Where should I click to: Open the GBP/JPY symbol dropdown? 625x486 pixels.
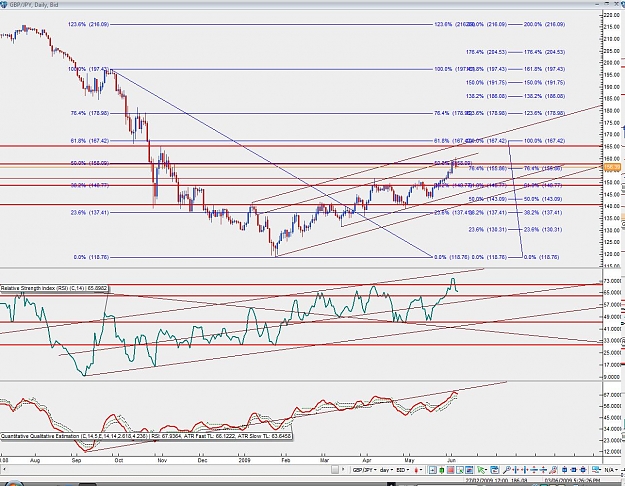(364, 470)
